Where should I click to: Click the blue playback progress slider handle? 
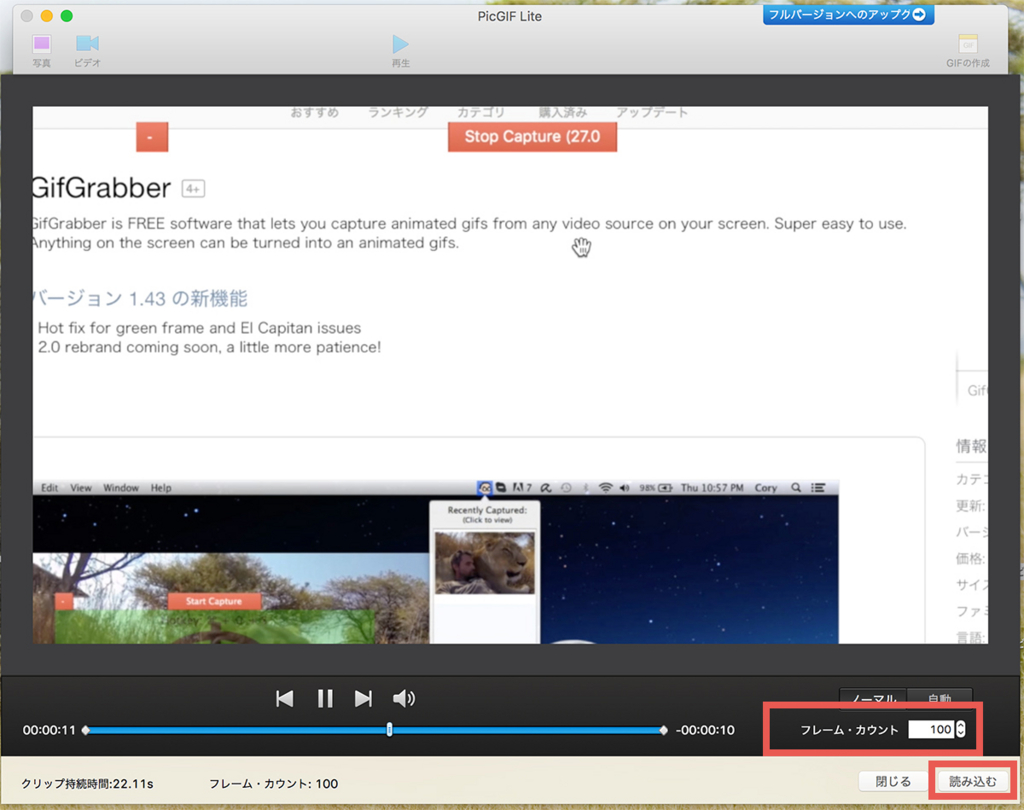pos(389,730)
